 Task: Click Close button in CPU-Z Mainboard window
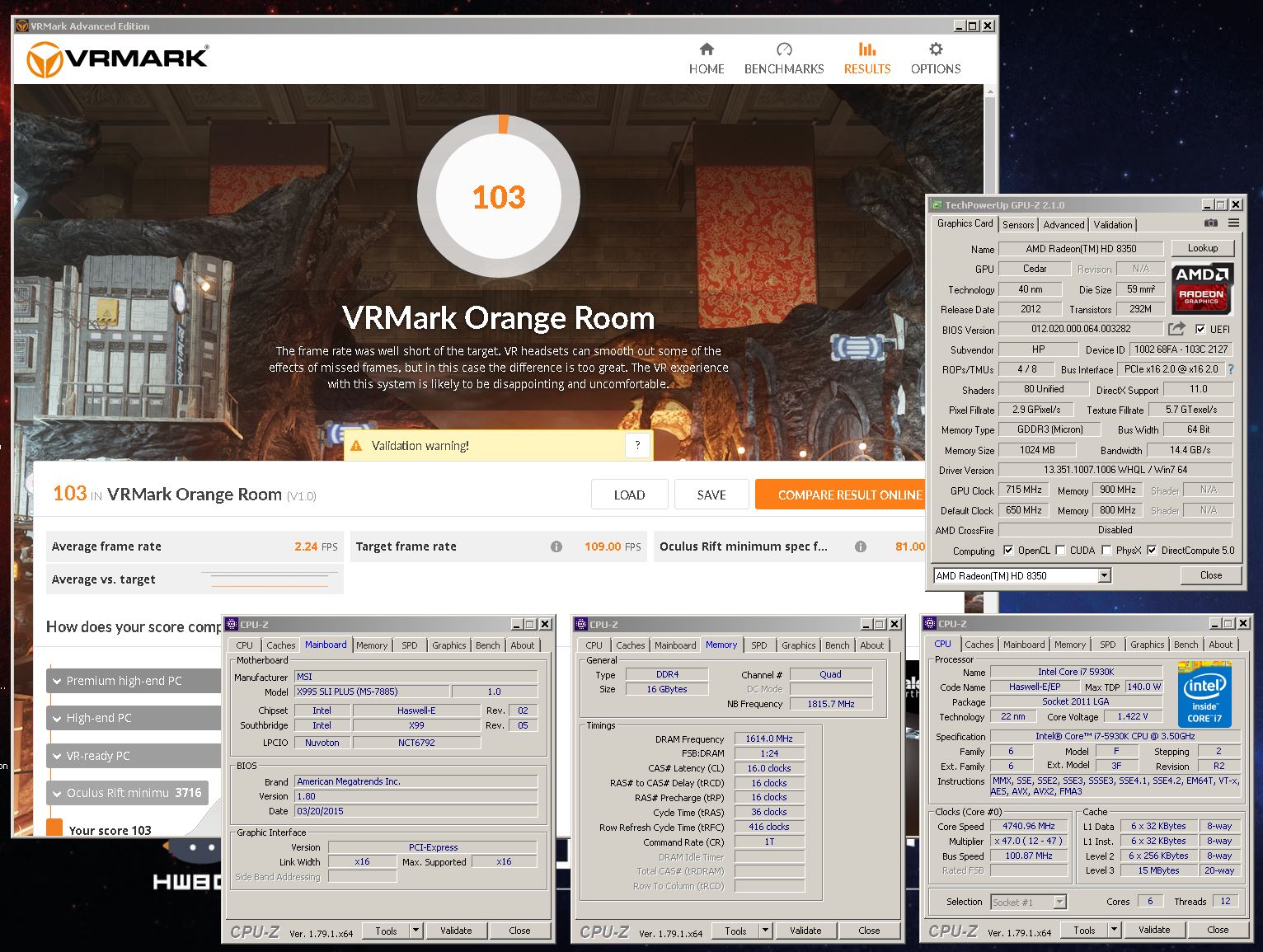519,931
